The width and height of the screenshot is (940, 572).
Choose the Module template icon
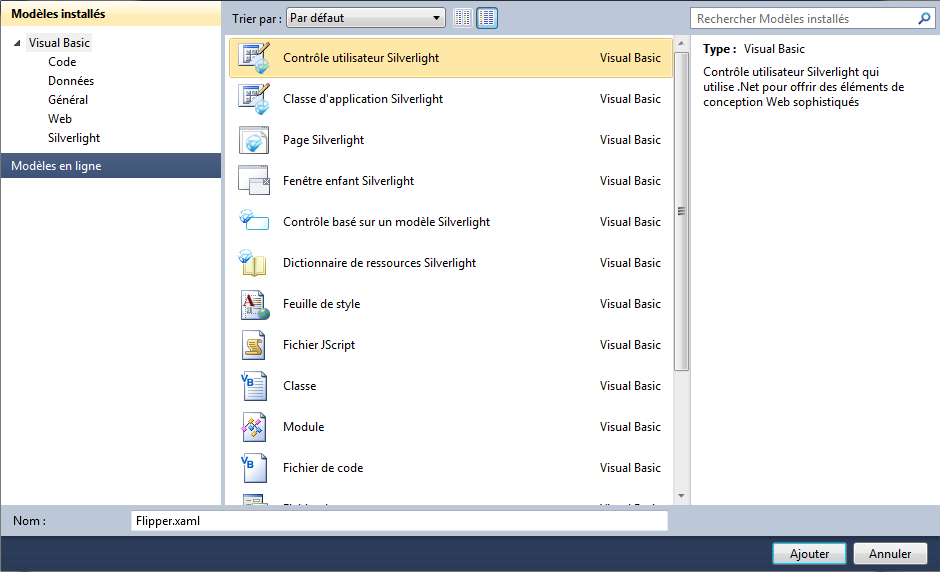pos(254,427)
